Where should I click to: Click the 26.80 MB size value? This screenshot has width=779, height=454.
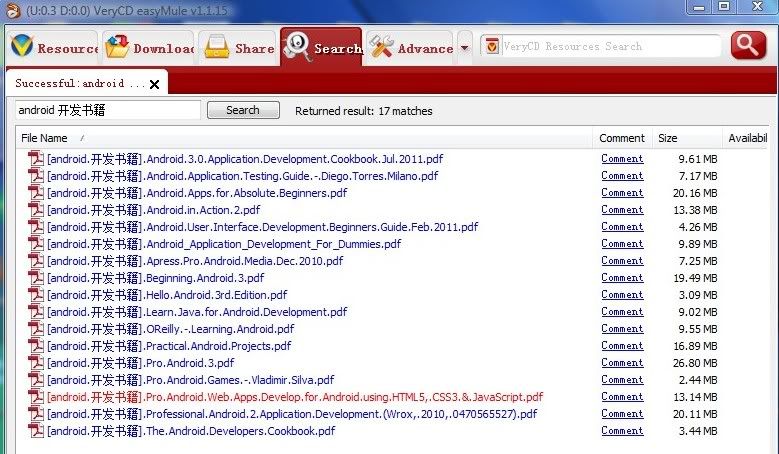coord(695,363)
